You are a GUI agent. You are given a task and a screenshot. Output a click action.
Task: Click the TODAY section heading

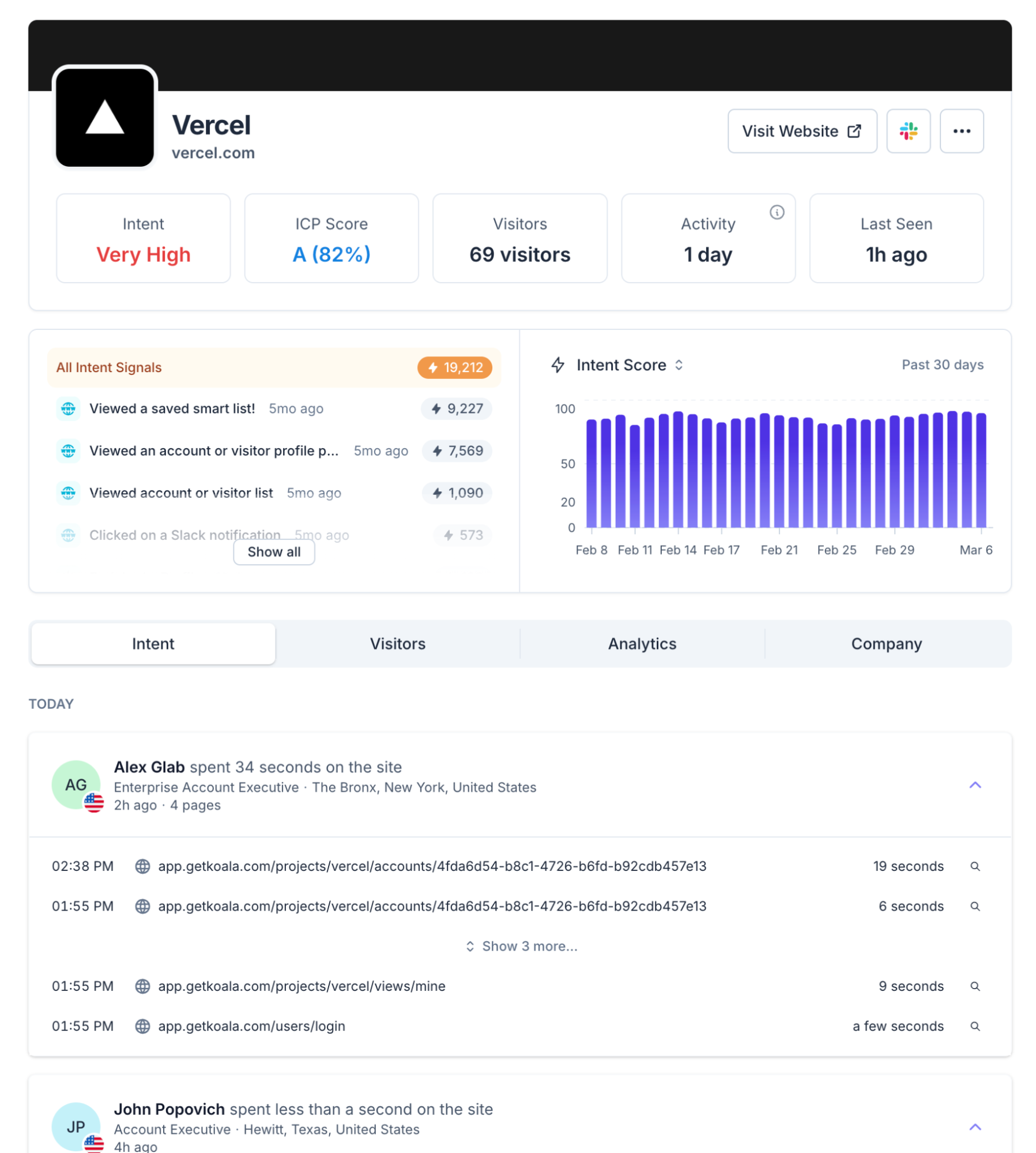tap(51, 704)
